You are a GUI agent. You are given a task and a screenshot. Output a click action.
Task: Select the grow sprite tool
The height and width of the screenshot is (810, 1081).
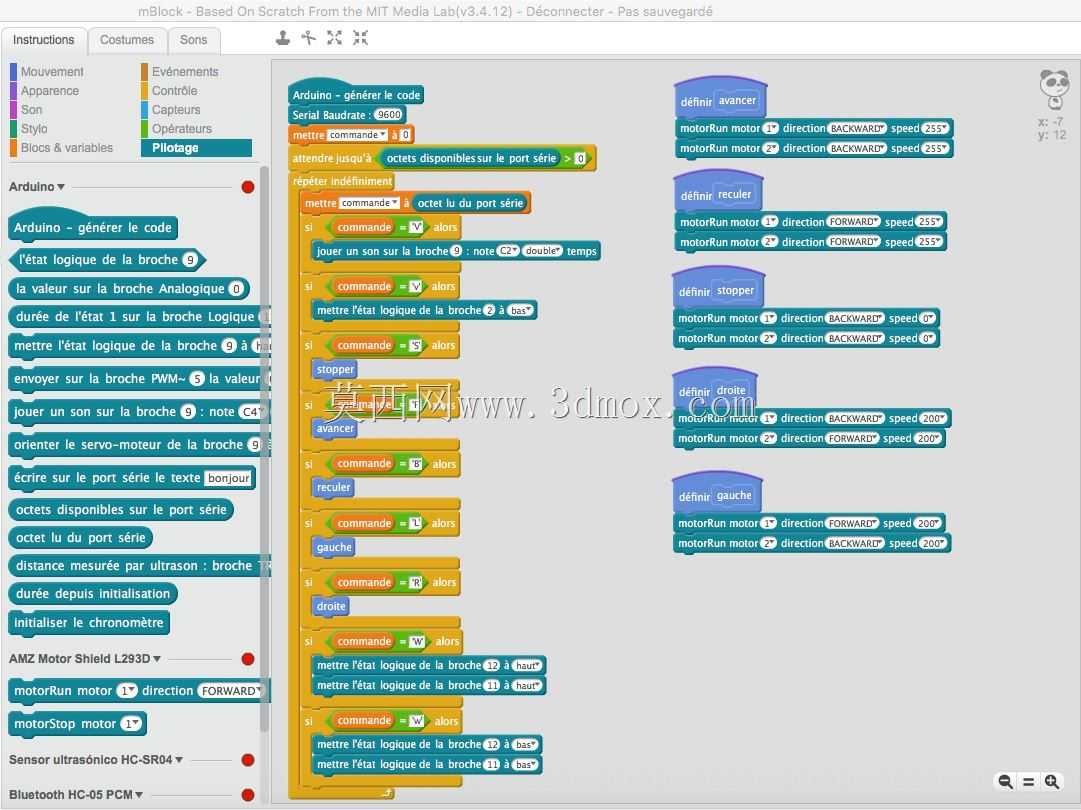[334, 38]
